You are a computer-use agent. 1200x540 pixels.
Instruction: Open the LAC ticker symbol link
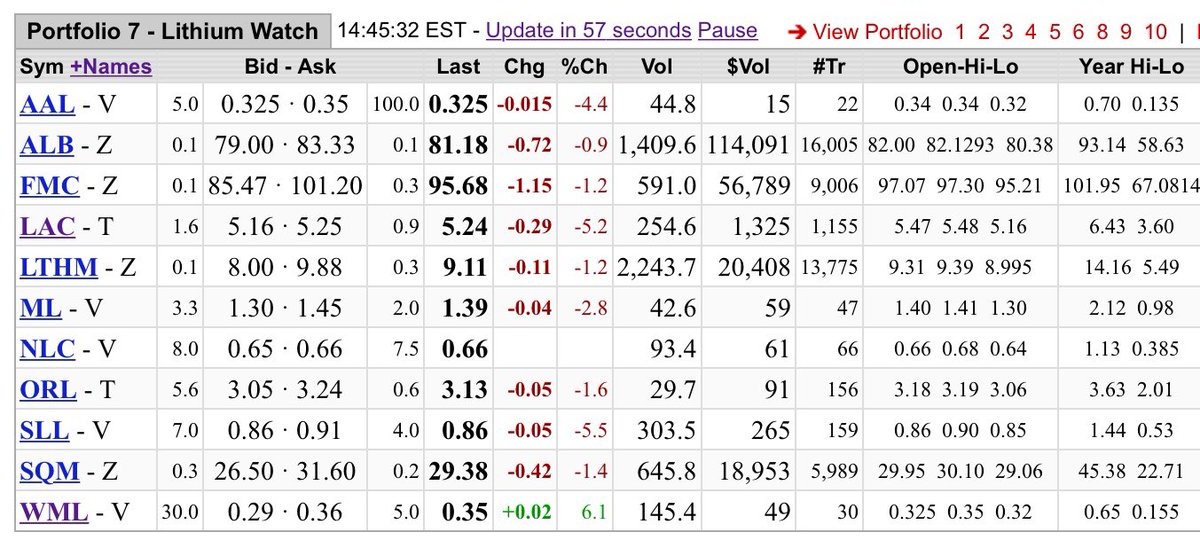(47, 226)
